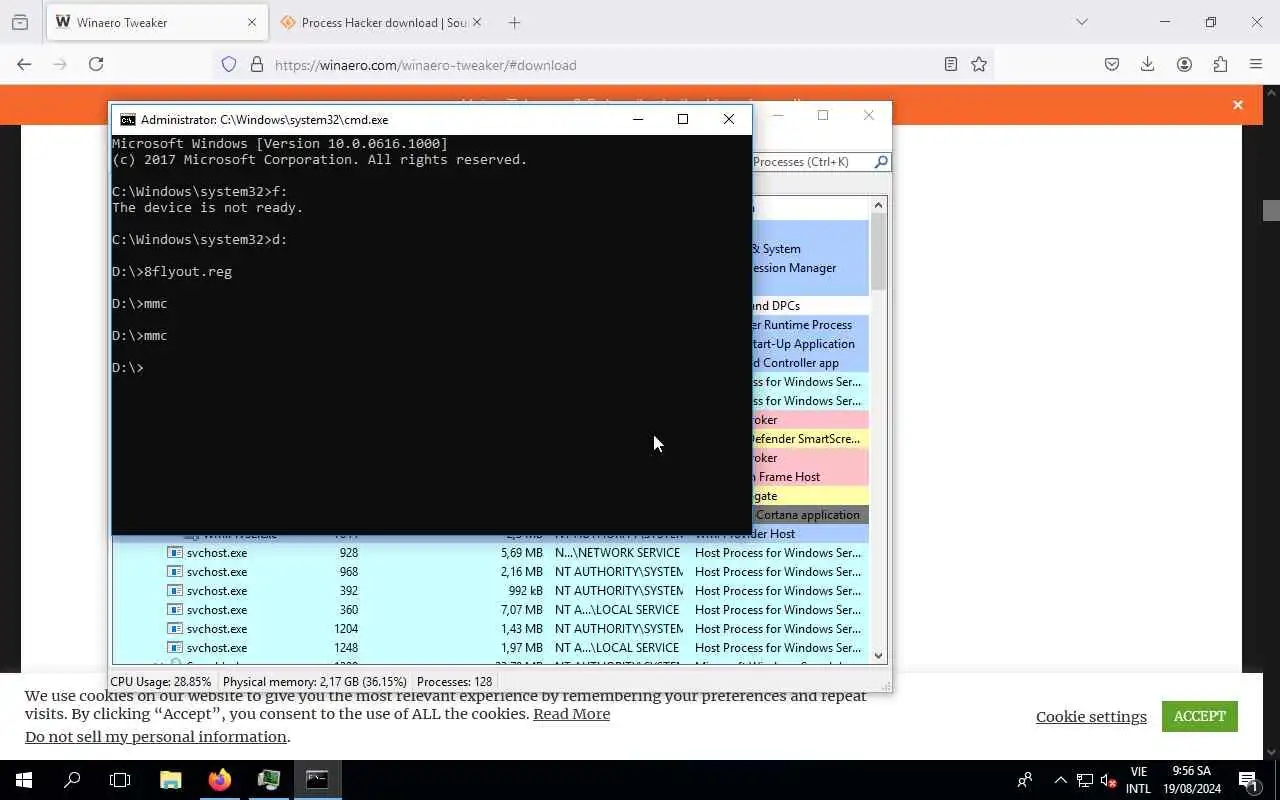Click the Process Hacker list scroll-down arrow
Image resolution: width=1280 pixels, height=800 pixels.
[879, 655]
